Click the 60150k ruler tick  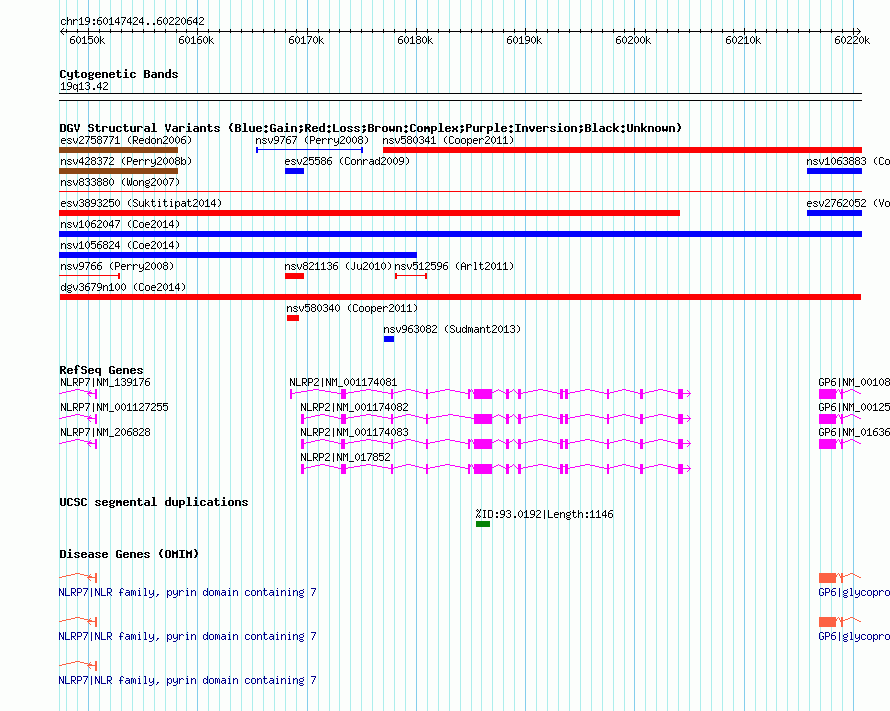point(87,40)
